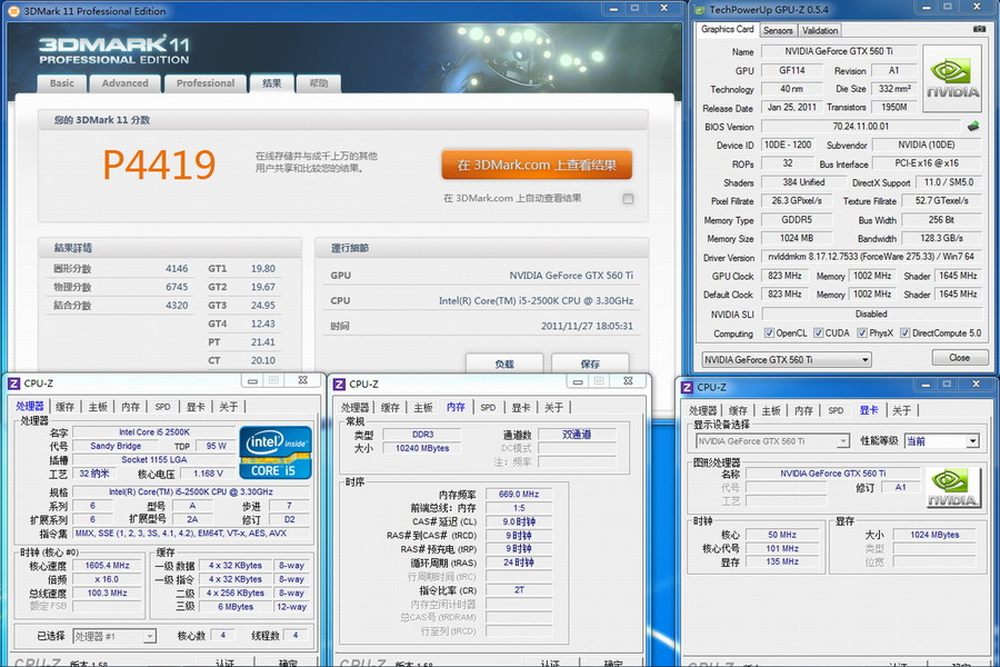Click the Close button in GPU-Z
Screen dimensions: 1000x667
coord(959,358)
